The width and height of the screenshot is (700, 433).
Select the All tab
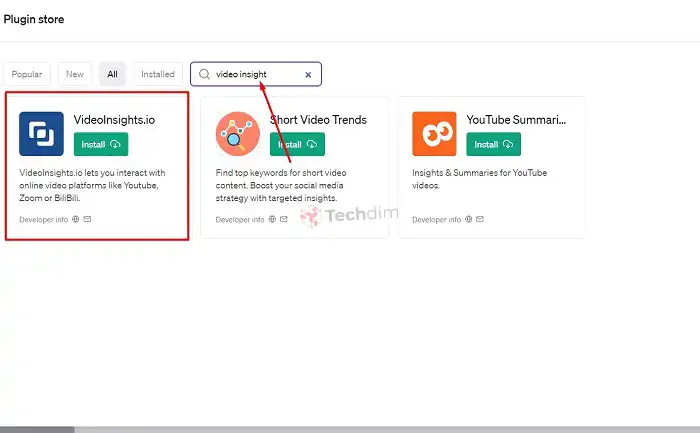(x=112, y=74)
